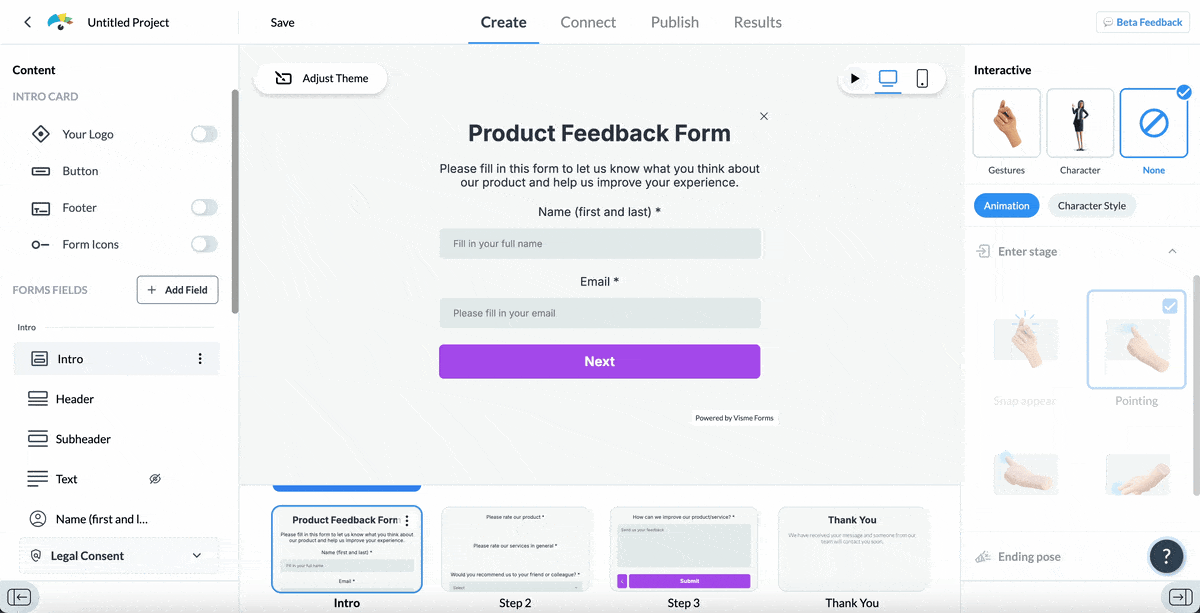Close the form preview X icon
The image size is (1200, 613).
point(764,116)
